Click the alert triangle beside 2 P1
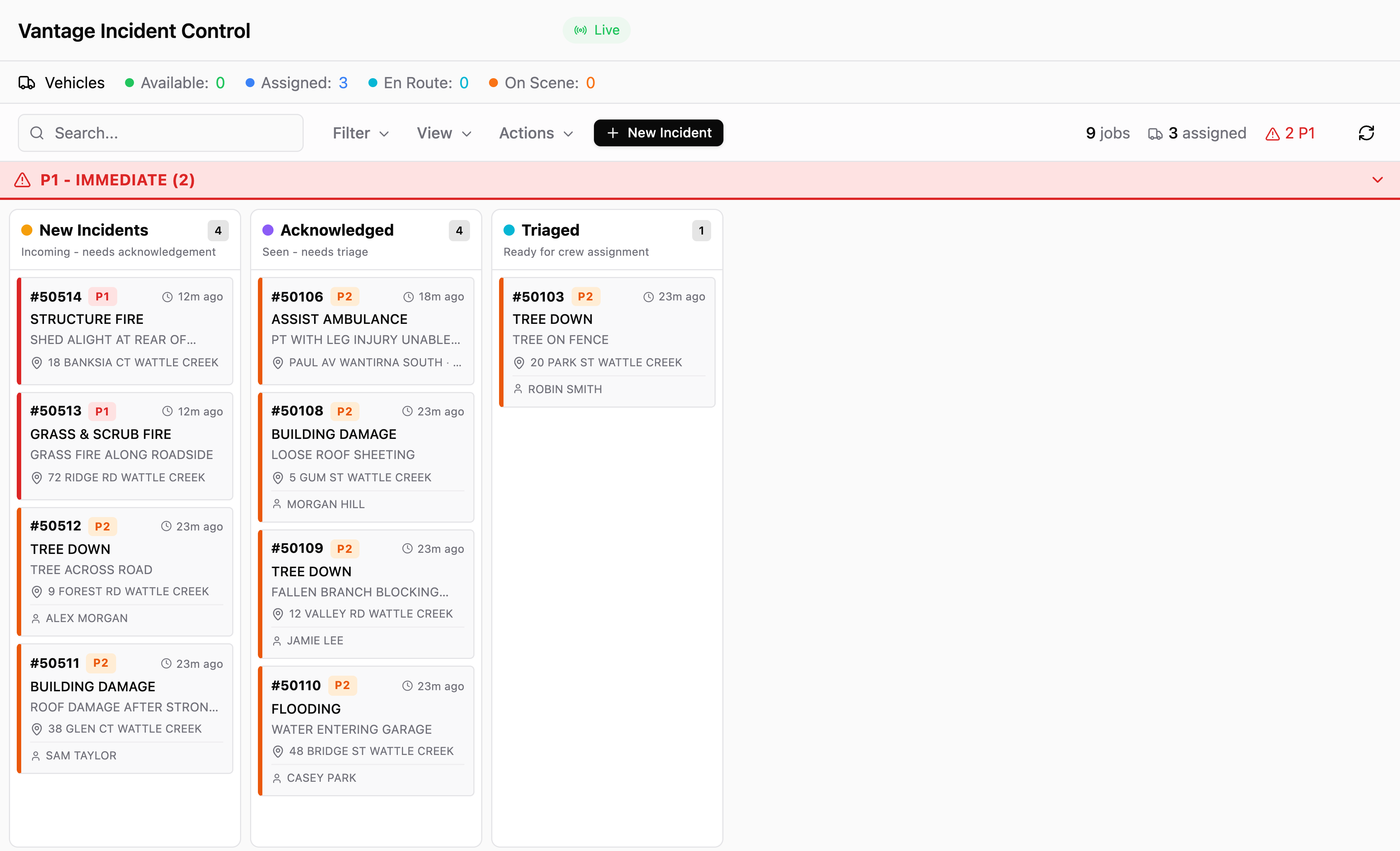Screen dimensions: 1400x851 click(1273, 134)
